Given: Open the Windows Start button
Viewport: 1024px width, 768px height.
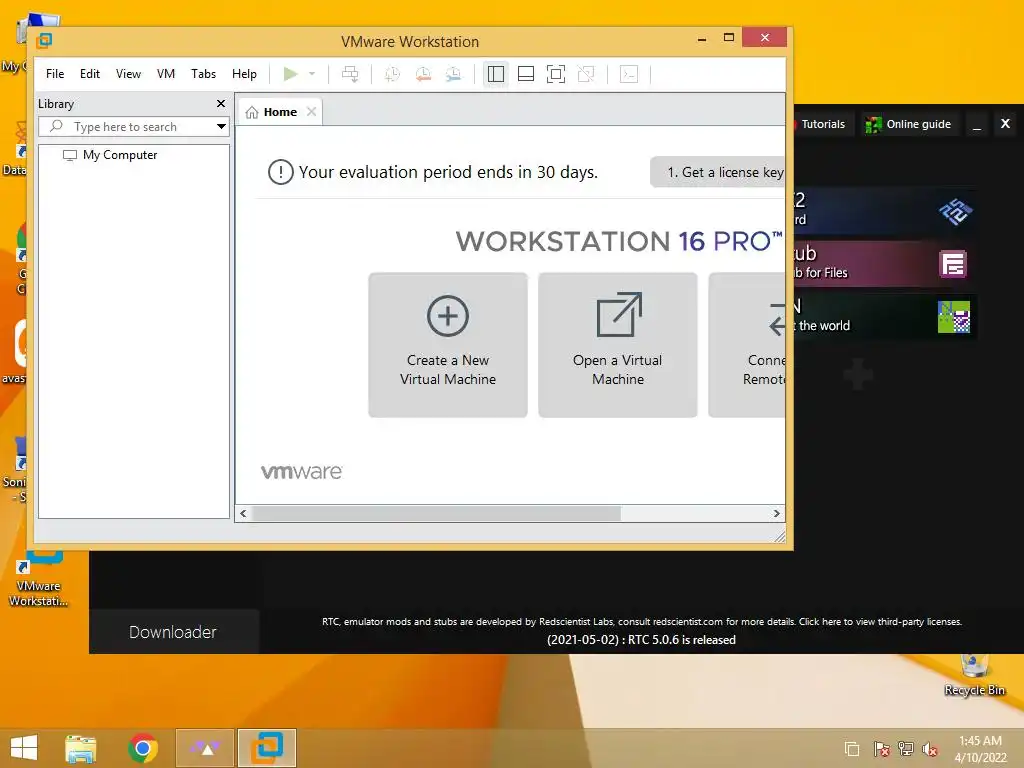Looking at the screenshot, I should click(24, 748).
